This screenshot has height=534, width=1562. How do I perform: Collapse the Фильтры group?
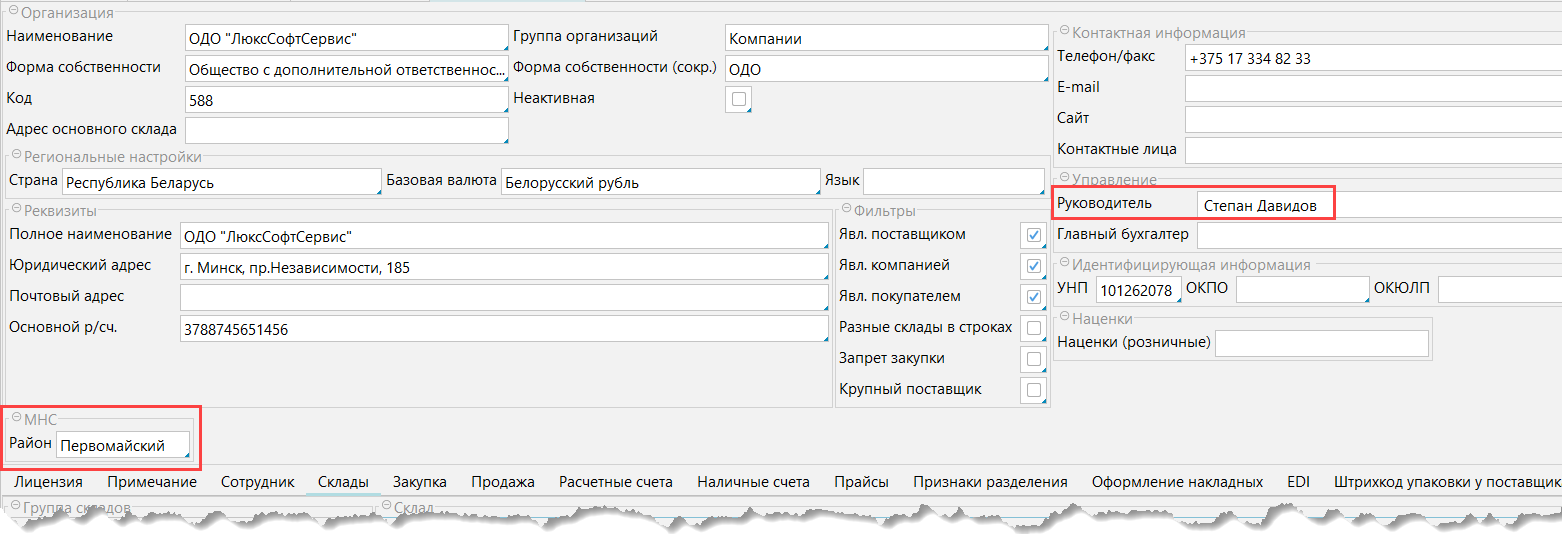tap(847, 210)
